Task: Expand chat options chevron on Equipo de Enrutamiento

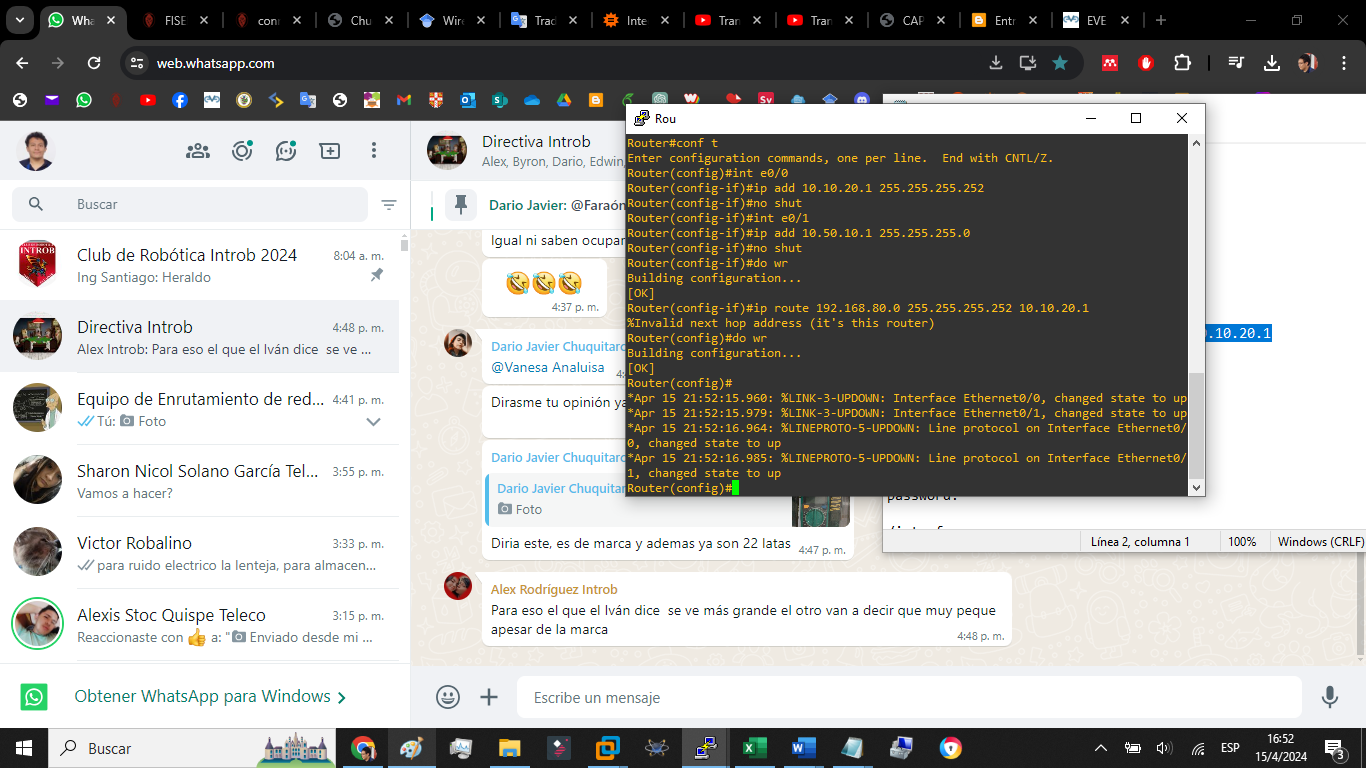Action: [373, 422]
